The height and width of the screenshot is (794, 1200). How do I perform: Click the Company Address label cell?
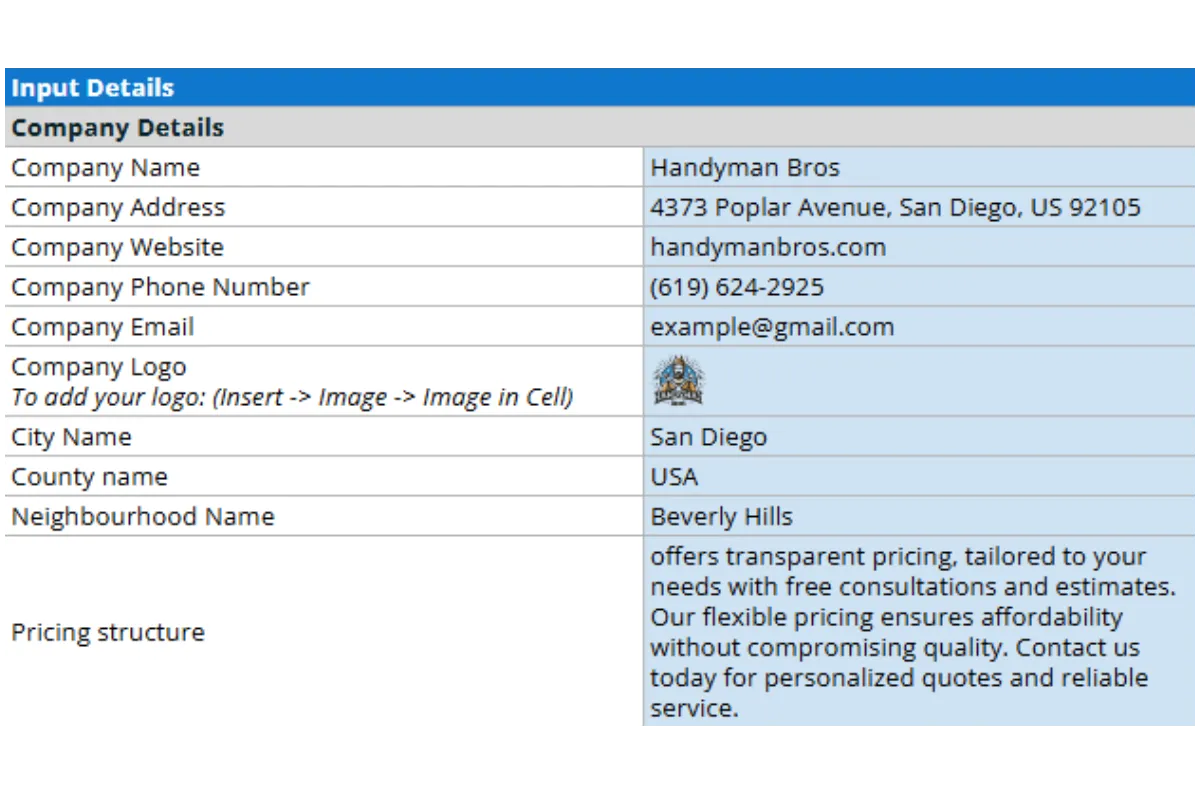(x=324, y=207)
